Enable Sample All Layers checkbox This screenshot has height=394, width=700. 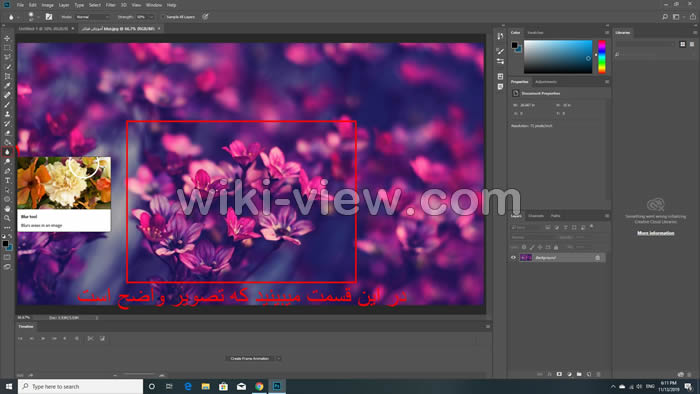(x=164, y=17)
